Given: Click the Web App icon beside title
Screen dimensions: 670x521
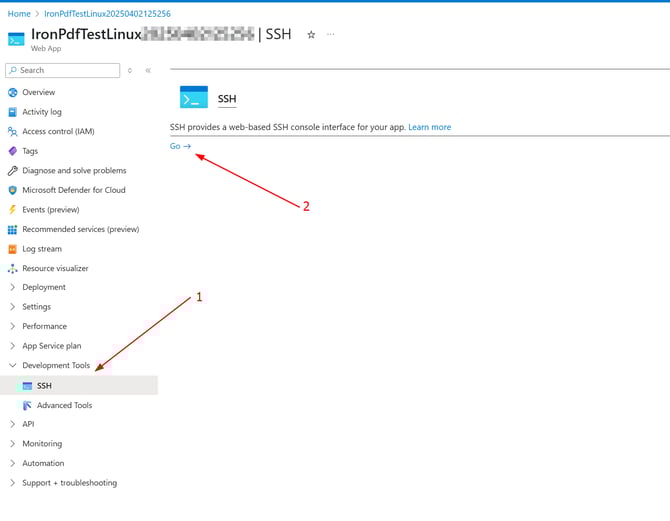Looking at the screenshot, I should (x=16, y=39).
